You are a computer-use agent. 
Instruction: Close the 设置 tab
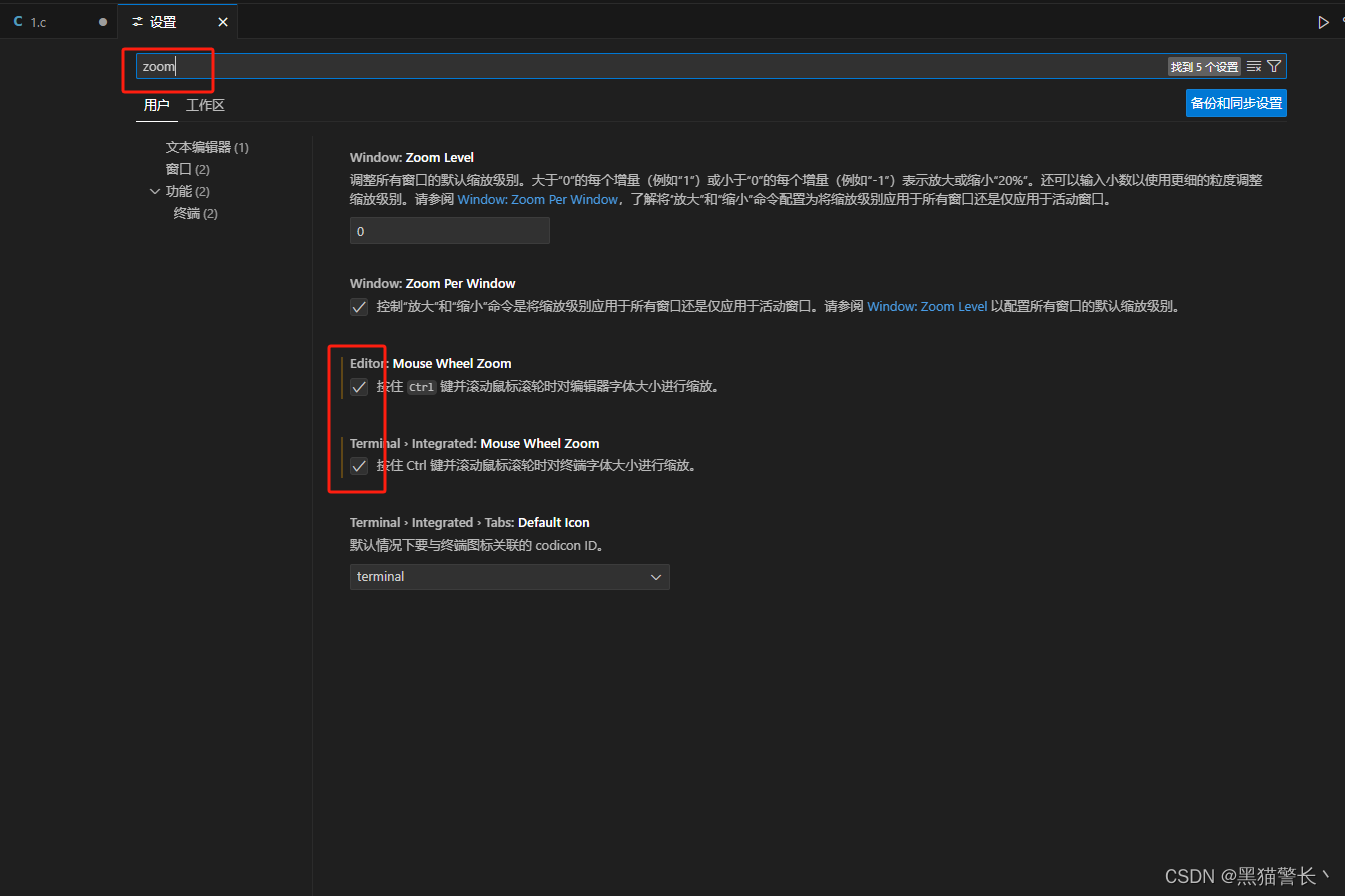coord(222,22)
